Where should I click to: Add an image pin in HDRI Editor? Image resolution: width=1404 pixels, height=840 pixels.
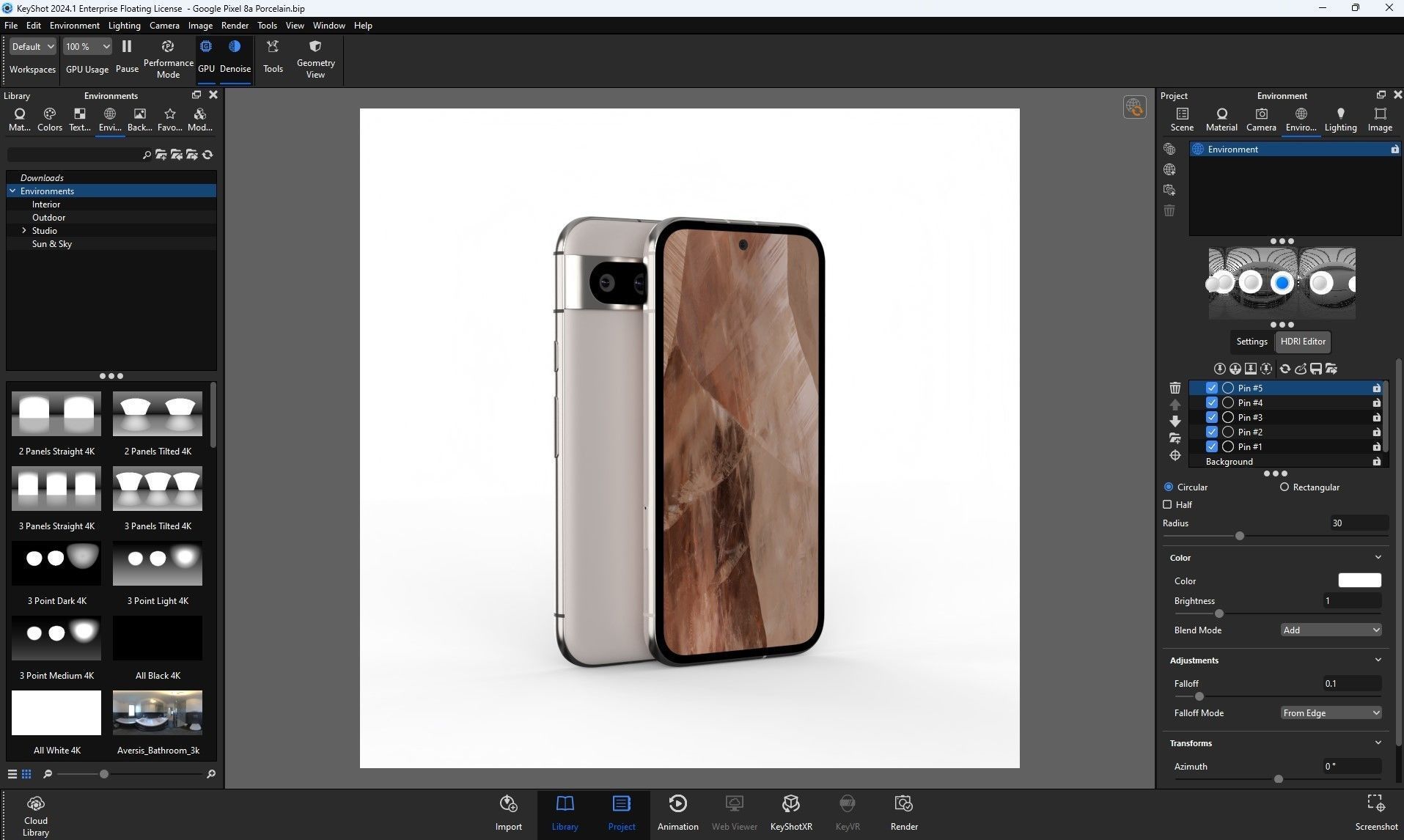coord(1250,369)
